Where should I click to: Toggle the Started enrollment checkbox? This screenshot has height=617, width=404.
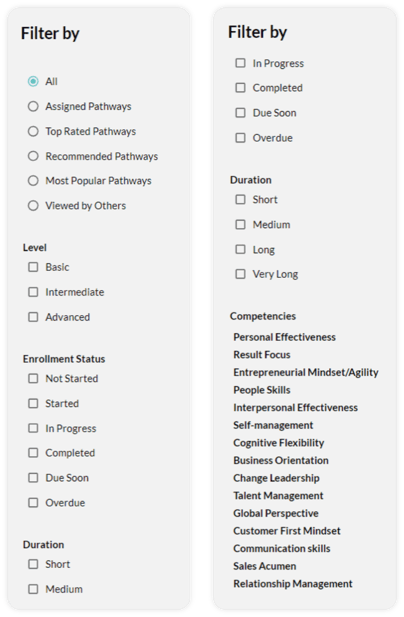[x=33, y=403]
